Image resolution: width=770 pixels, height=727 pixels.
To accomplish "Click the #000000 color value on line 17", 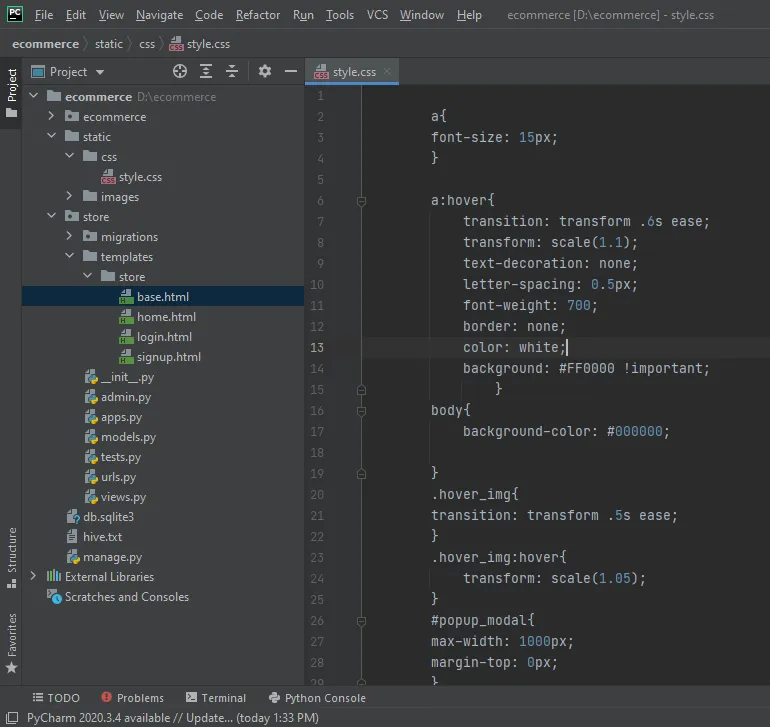I will [x=634, y=431].
